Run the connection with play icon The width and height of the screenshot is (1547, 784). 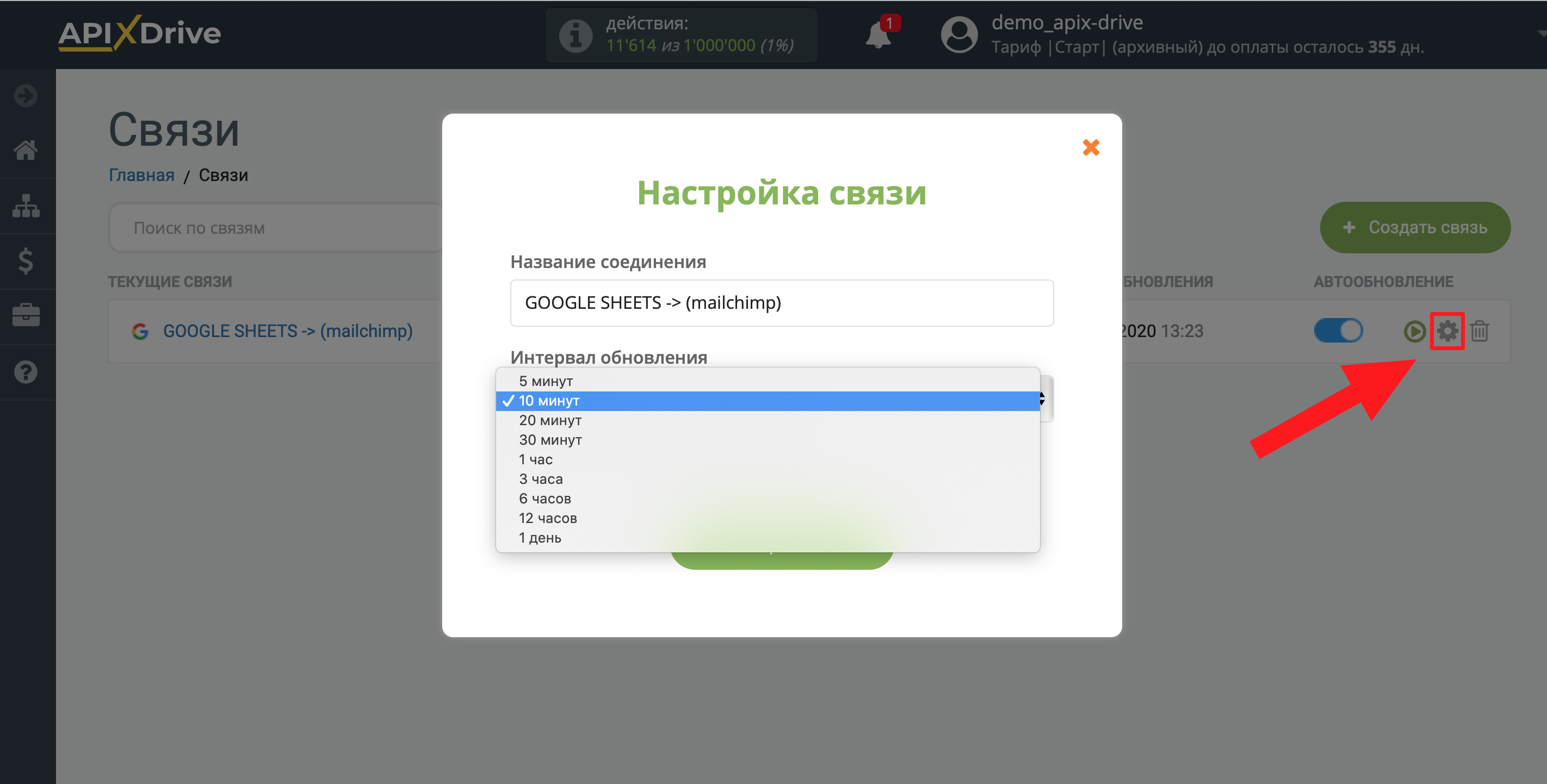(1414, 331)
